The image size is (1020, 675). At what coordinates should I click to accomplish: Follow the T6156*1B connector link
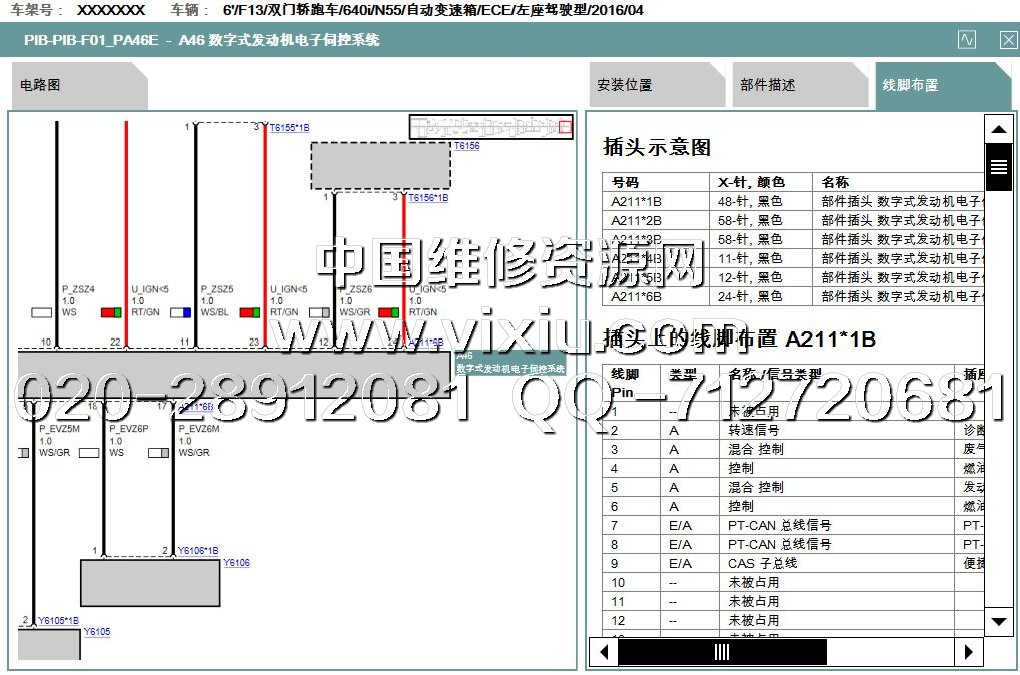pyautogui.click(x=428, y=198)
